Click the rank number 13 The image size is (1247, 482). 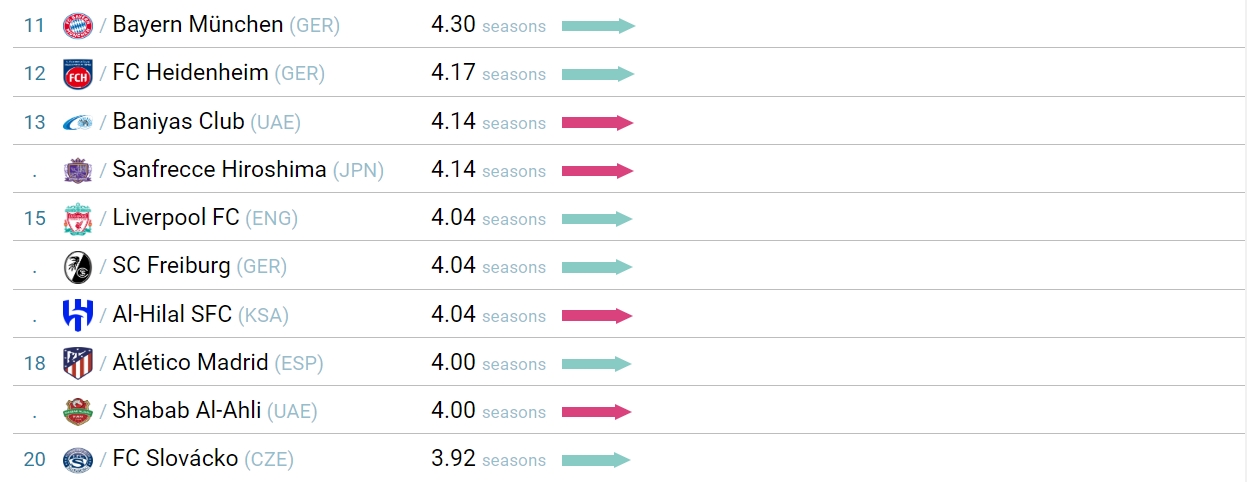pyautogui.click(x=35, y=123)
